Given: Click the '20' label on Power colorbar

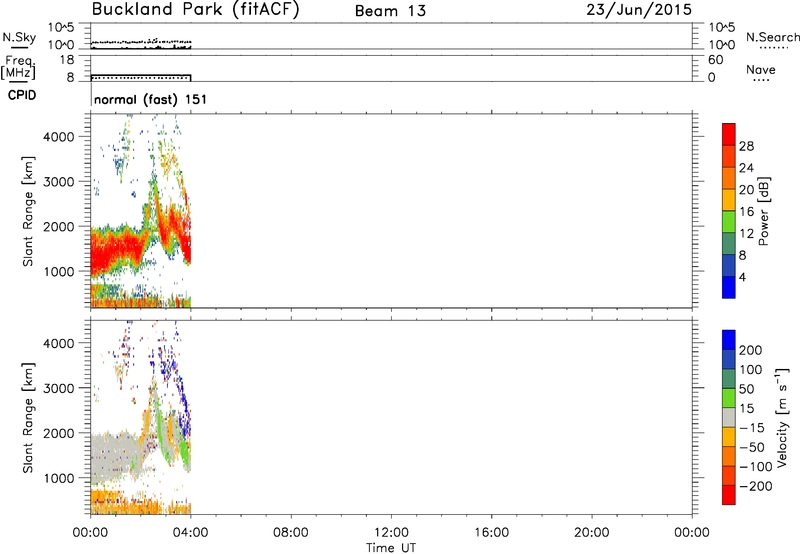Looking at the screenshot, I should (x=746, y=190).
